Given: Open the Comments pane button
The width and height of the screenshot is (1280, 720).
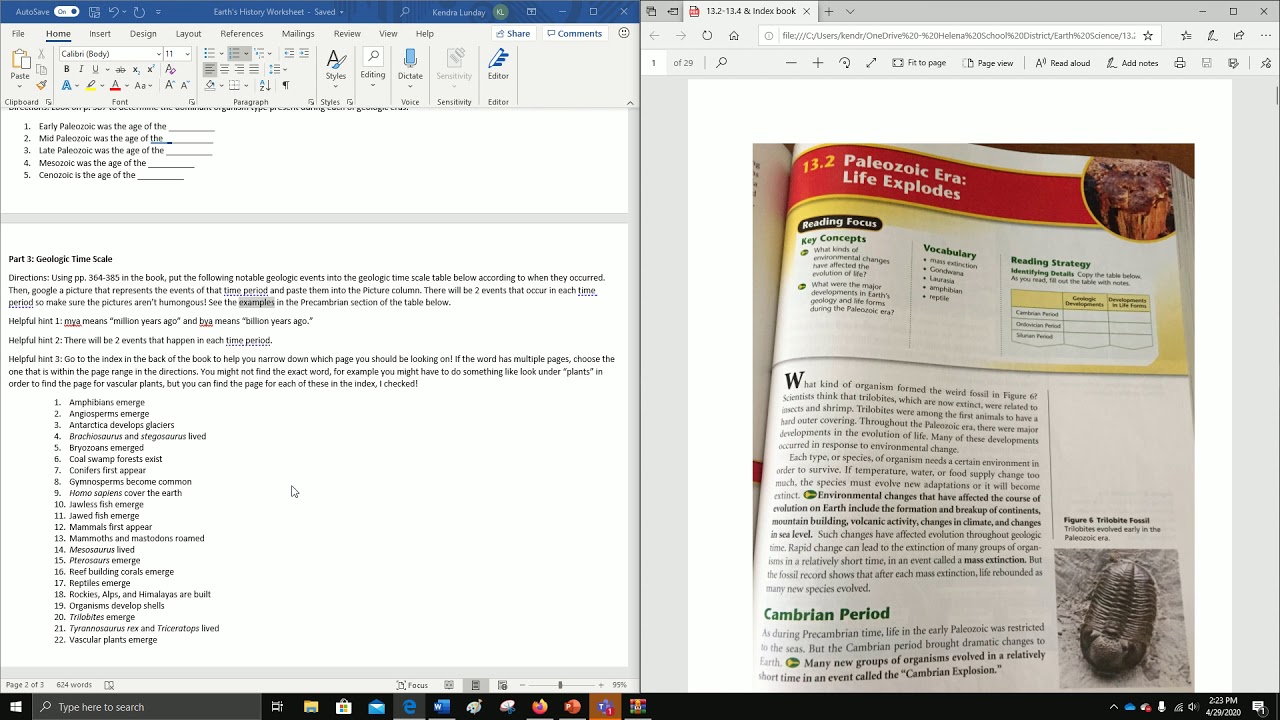Looking at the screenshot, I should click(x=574, y=33).
